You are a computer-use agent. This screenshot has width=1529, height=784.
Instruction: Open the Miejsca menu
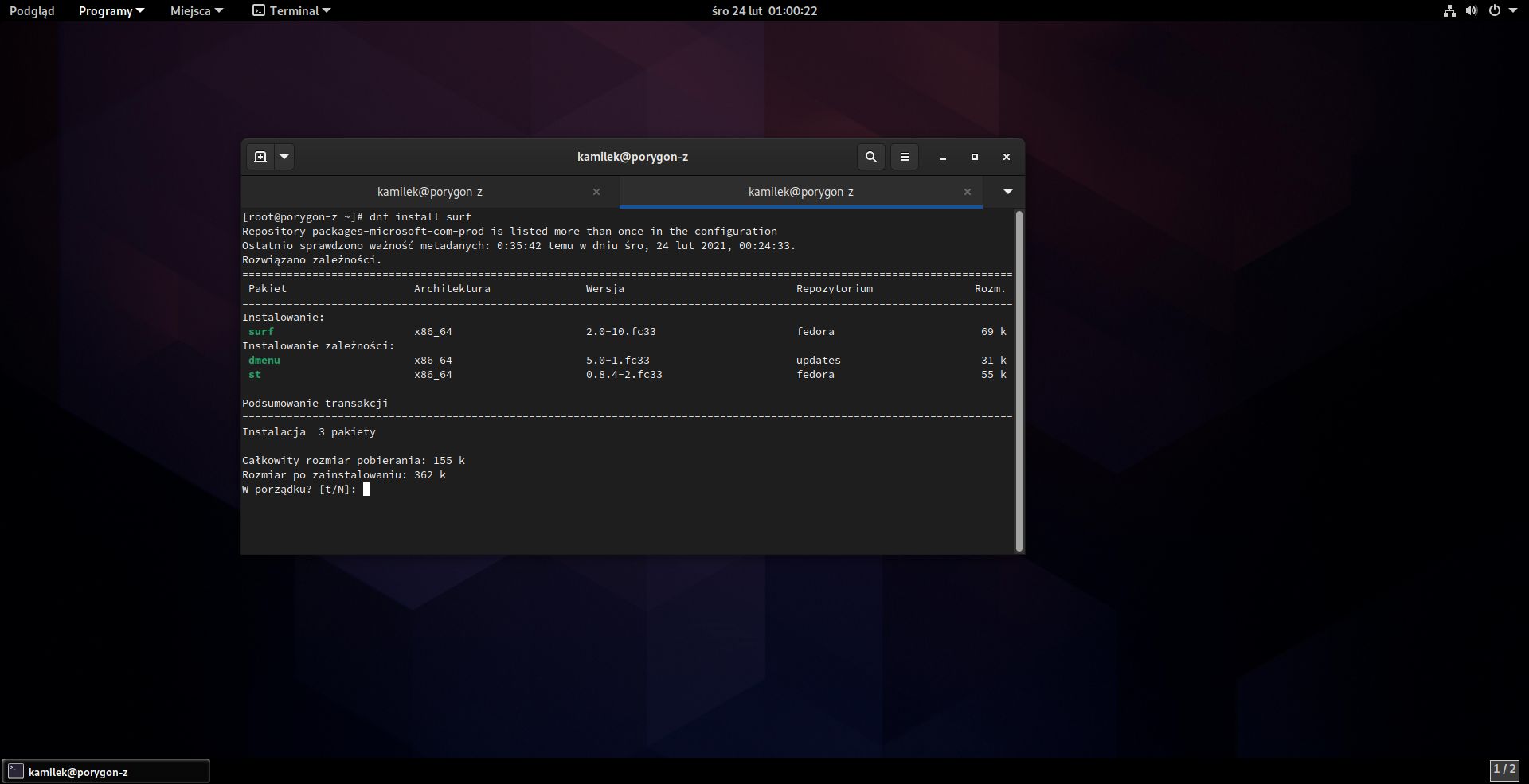click(196, 11)
